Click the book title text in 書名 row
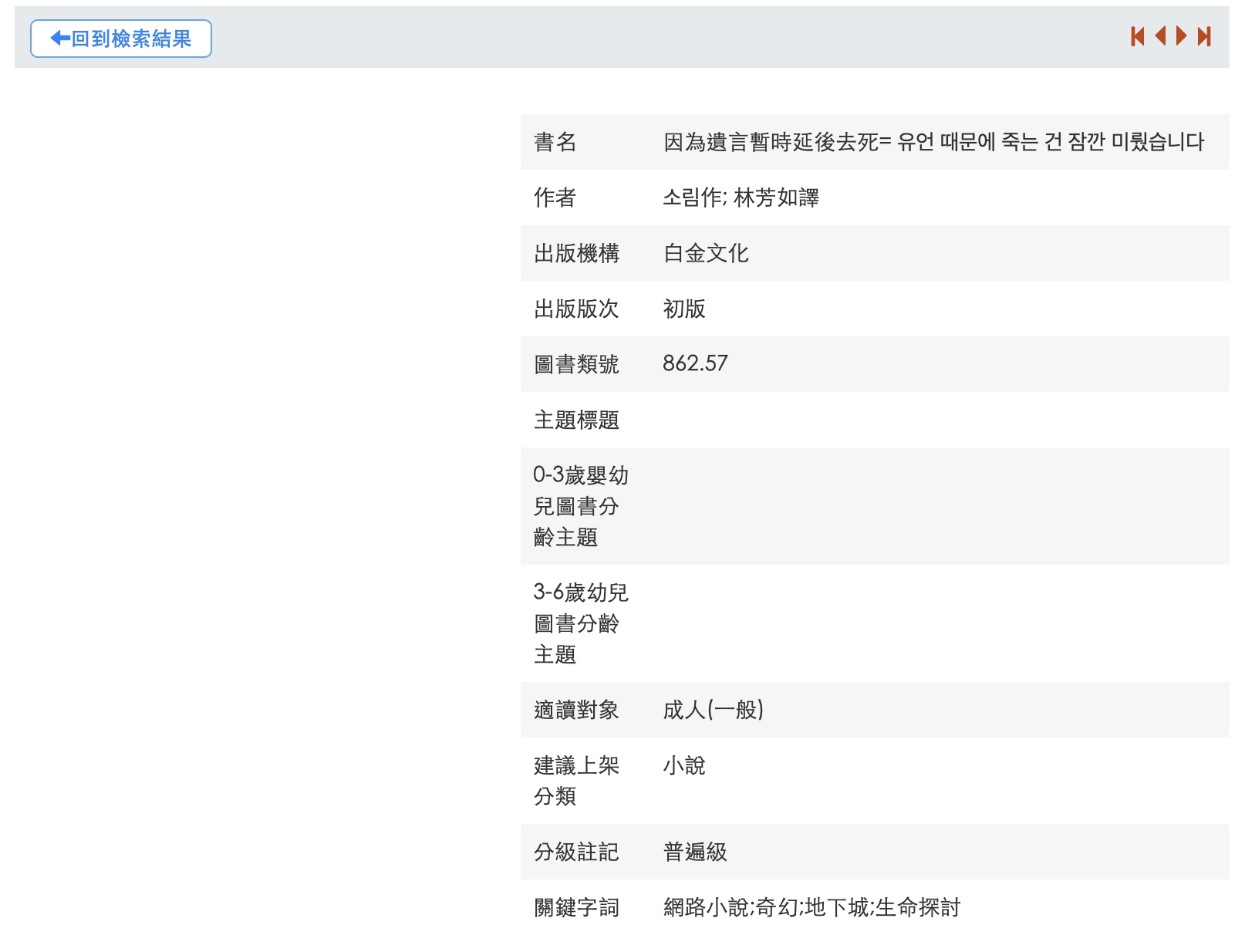The image size is (1245, 952). [x=933, y=142]
